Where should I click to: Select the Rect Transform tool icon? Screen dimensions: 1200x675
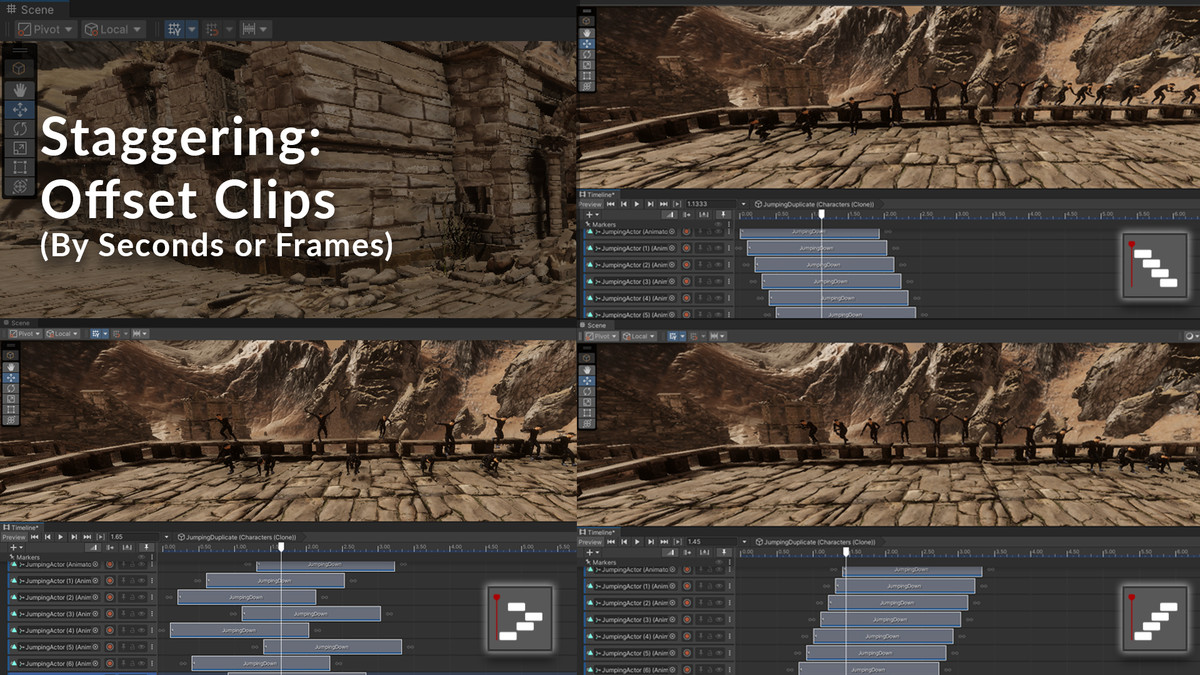pyautogui.click(x=18, y=167)
